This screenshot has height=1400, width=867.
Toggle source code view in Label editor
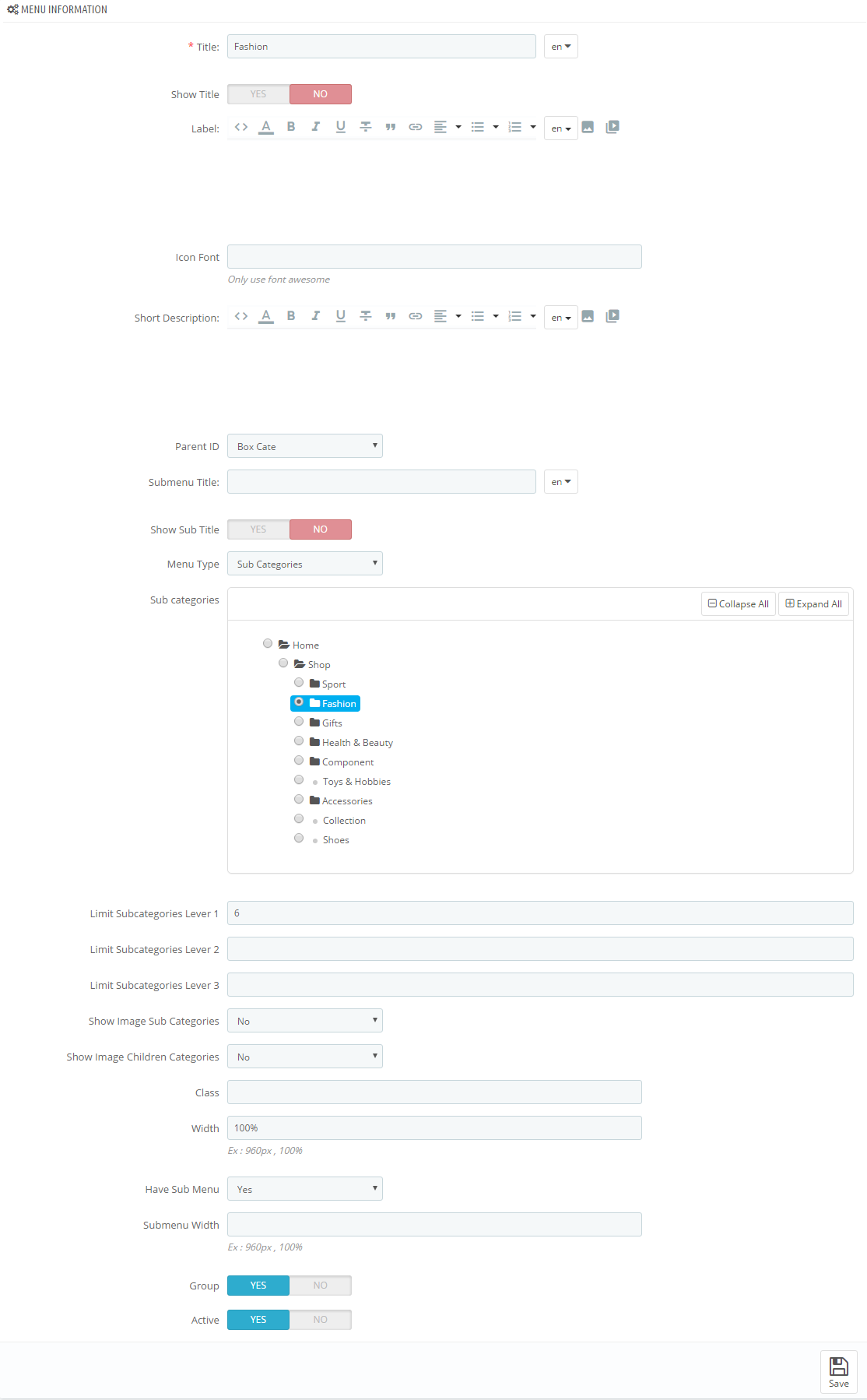point(241,127)
